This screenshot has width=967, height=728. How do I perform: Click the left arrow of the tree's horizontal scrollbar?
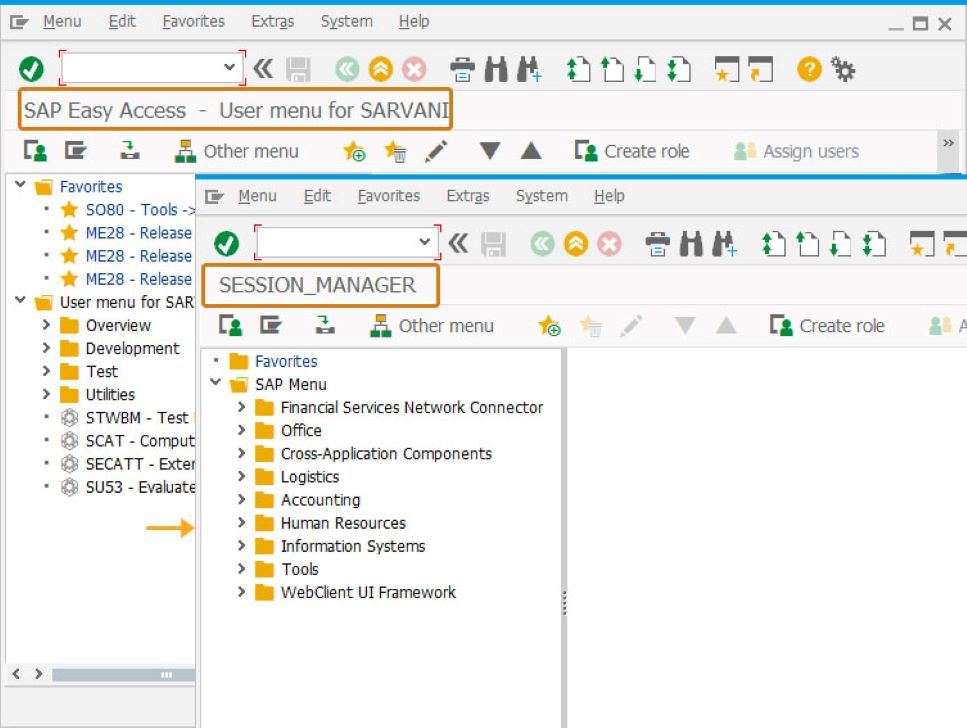[17, 674]
